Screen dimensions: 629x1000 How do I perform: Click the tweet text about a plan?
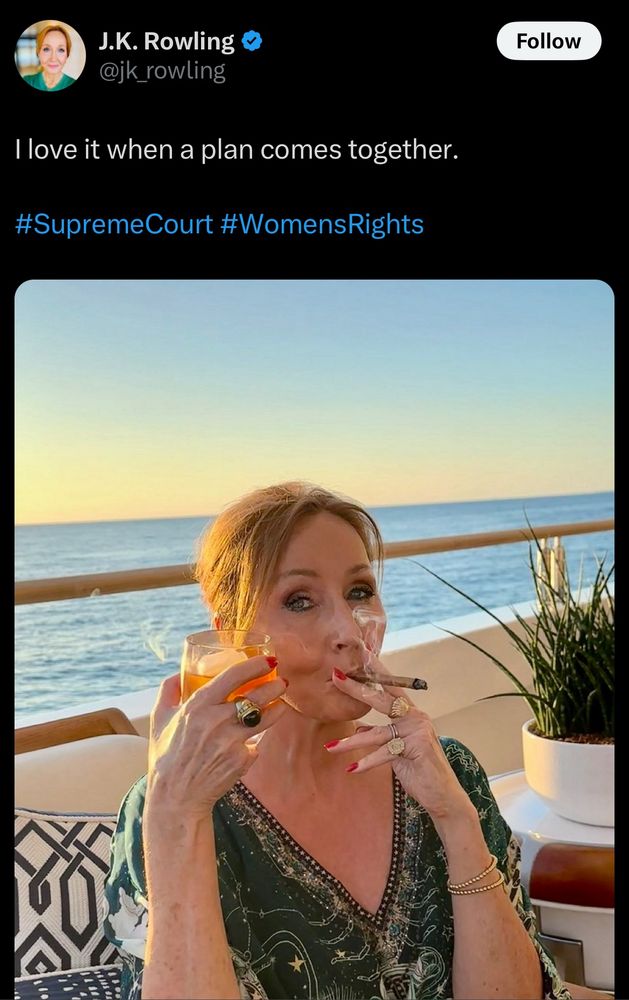pos(236,150)
